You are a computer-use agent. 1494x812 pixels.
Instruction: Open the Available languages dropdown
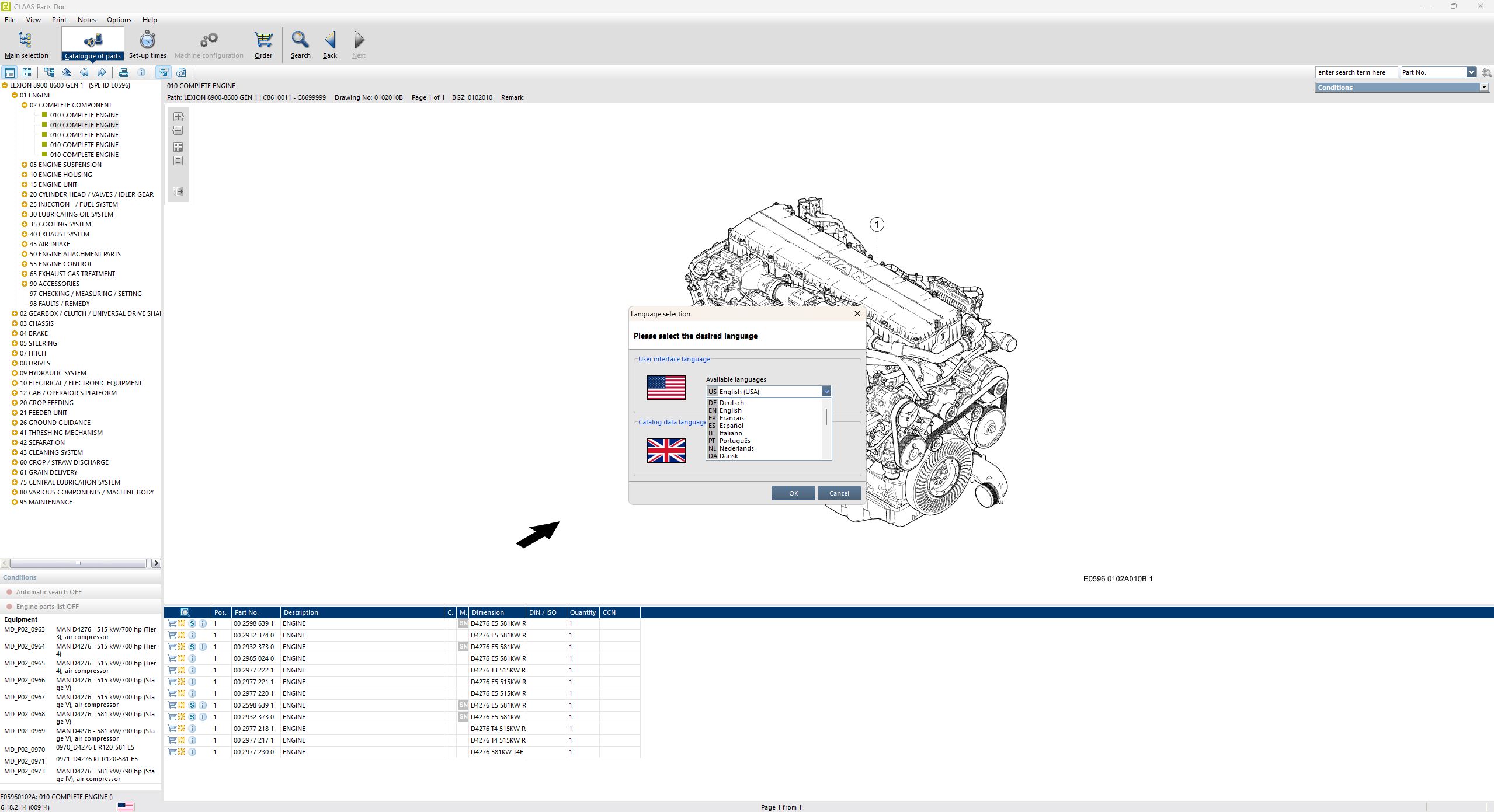826,392
